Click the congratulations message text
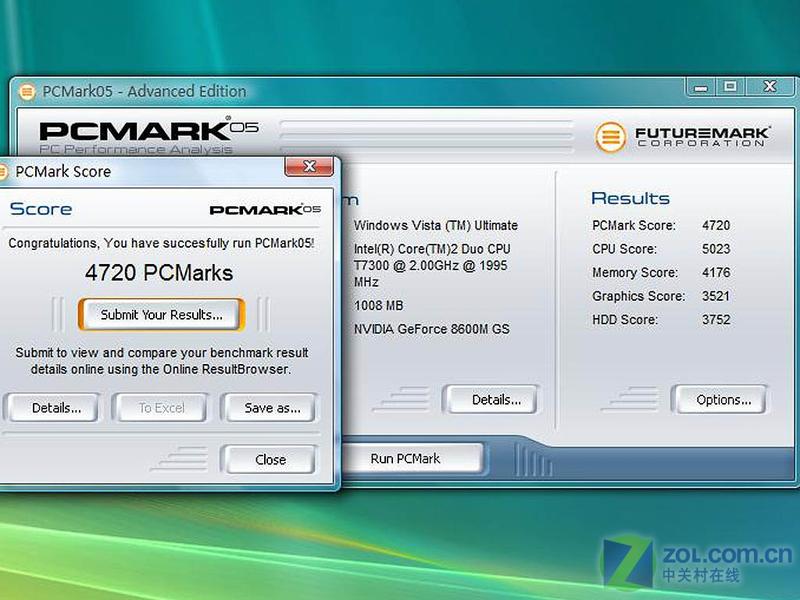 (x=161, y=243)
